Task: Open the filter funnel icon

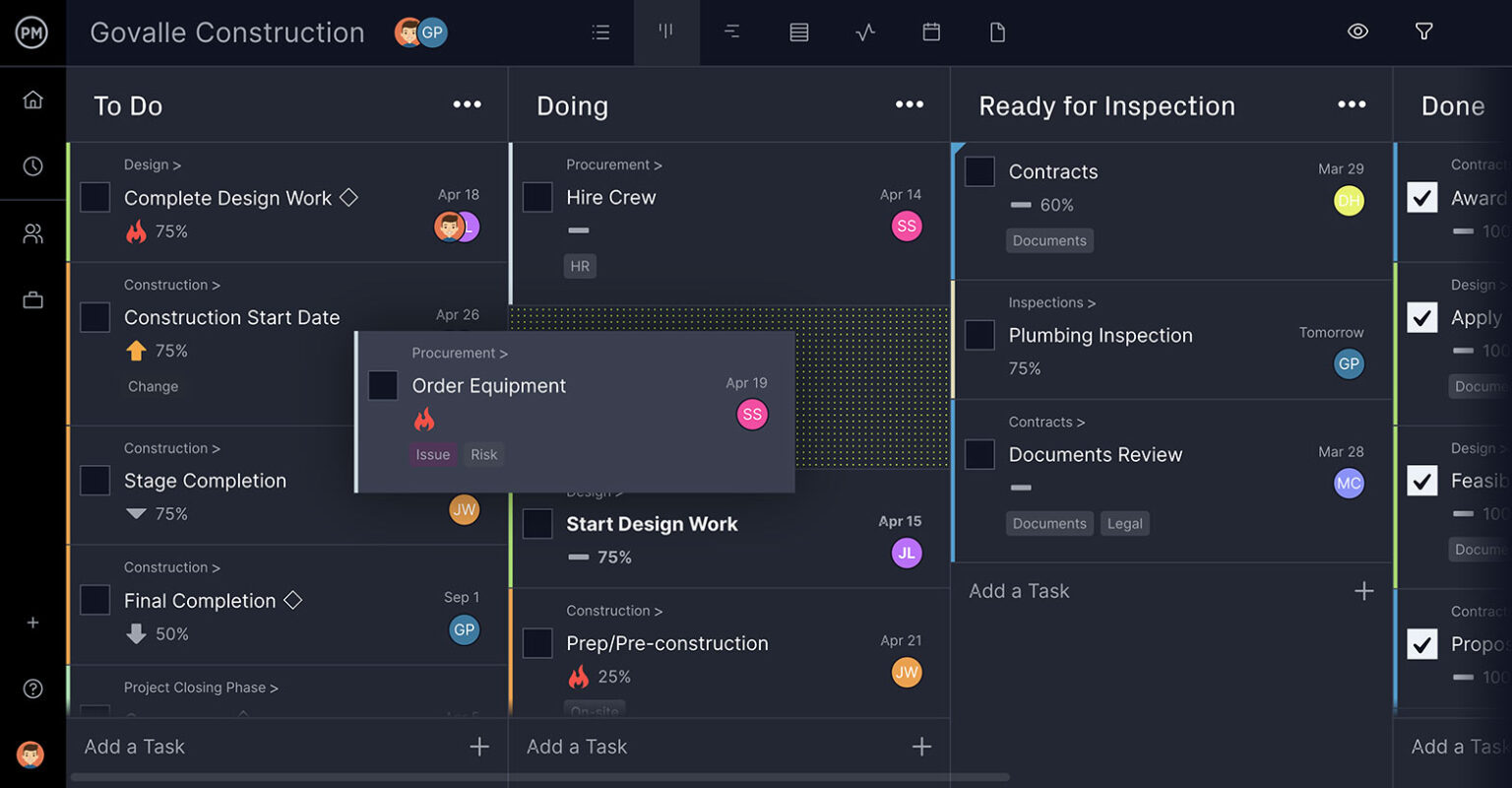Action: (1423, 32)
